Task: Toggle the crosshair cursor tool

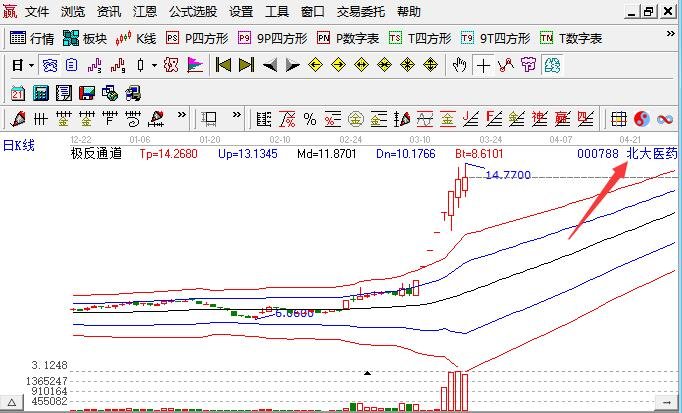Action: [x=483, y=66]
